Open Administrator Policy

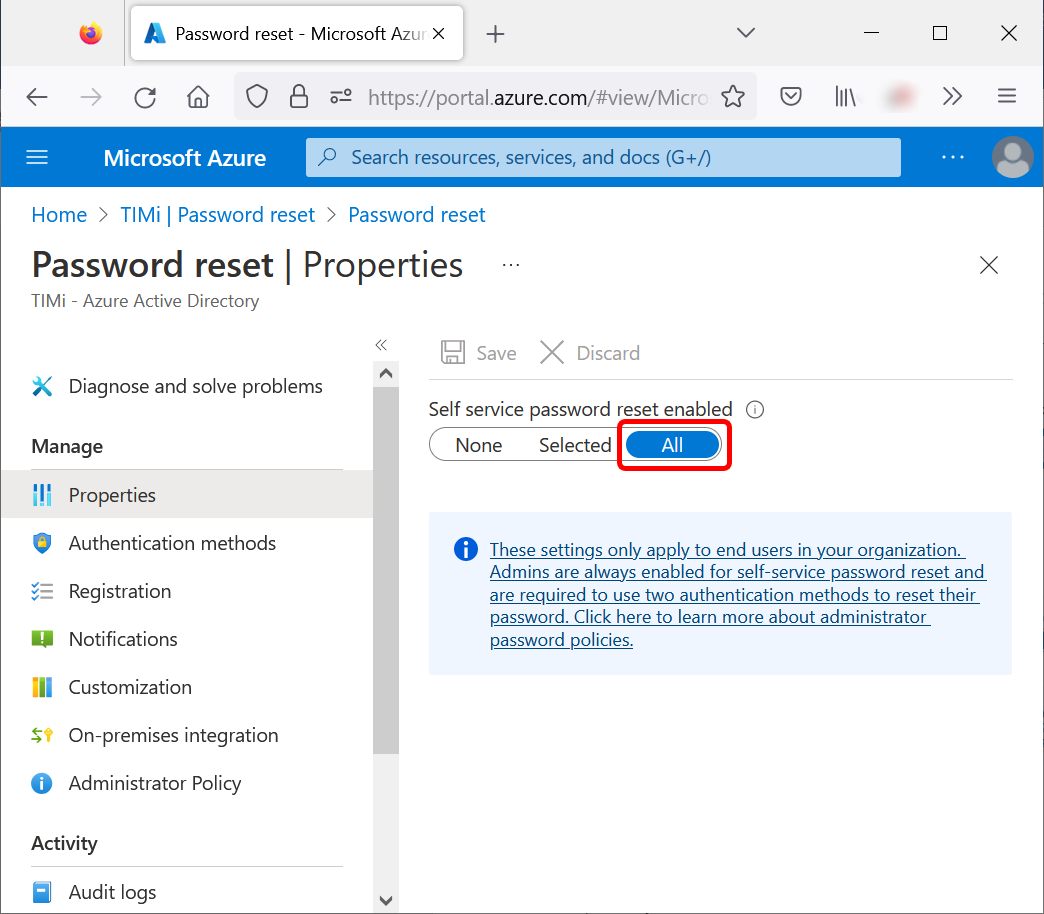coord(136,783)
